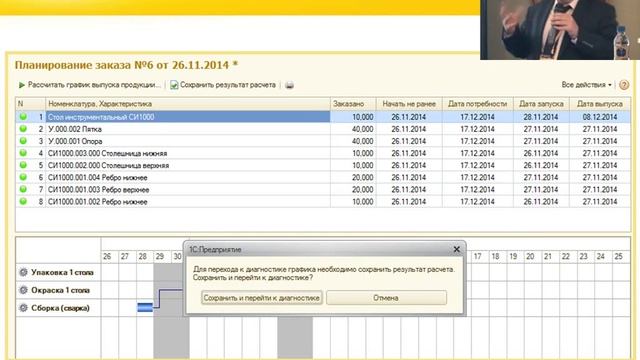Click the 'Сборка (сварка)' Gantt row label
The image size is (640, 360).
tap(60, 308)
